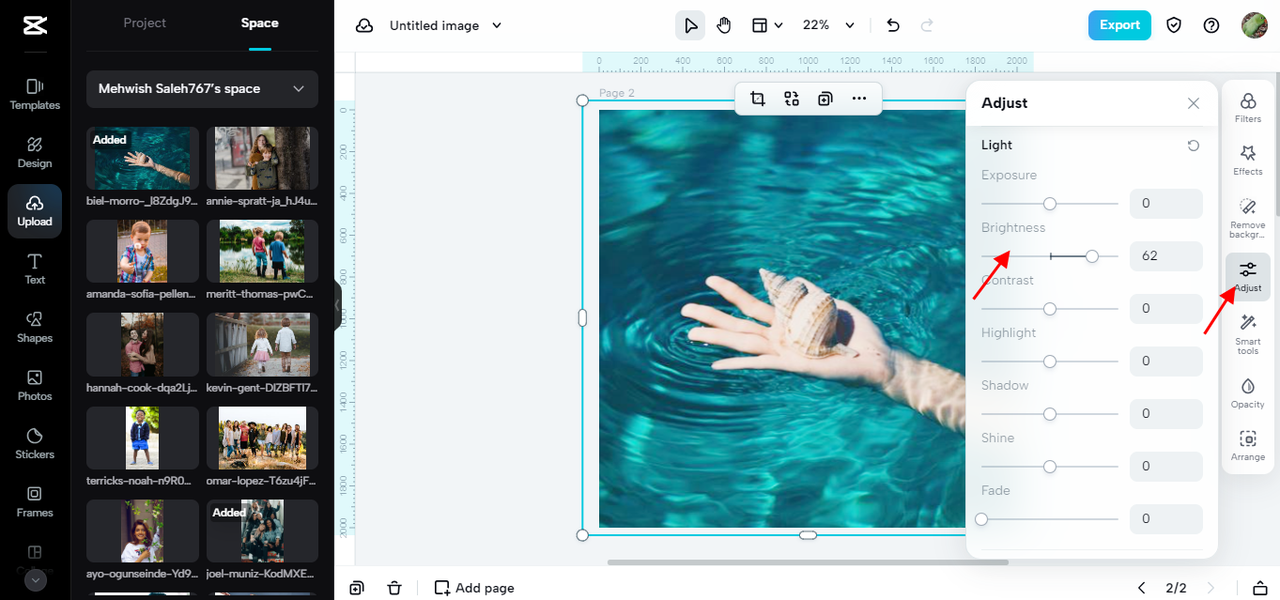
Task: Open the Templates sidebar panel
Action: pos(35,94)
